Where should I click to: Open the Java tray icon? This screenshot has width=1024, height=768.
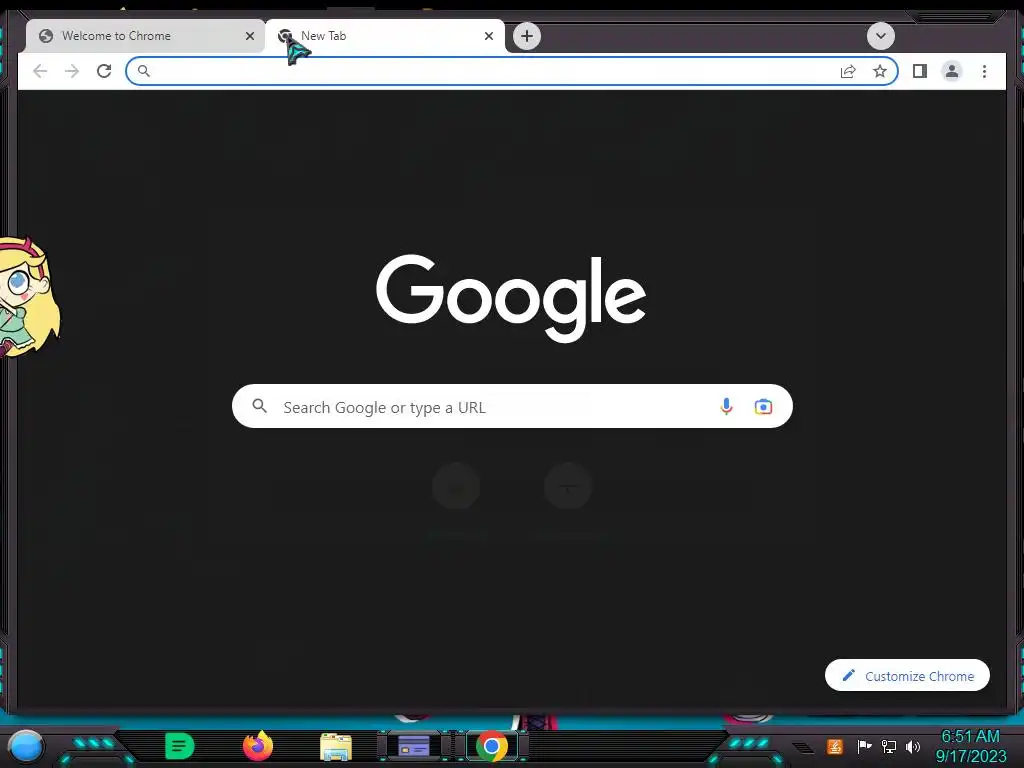834,746
